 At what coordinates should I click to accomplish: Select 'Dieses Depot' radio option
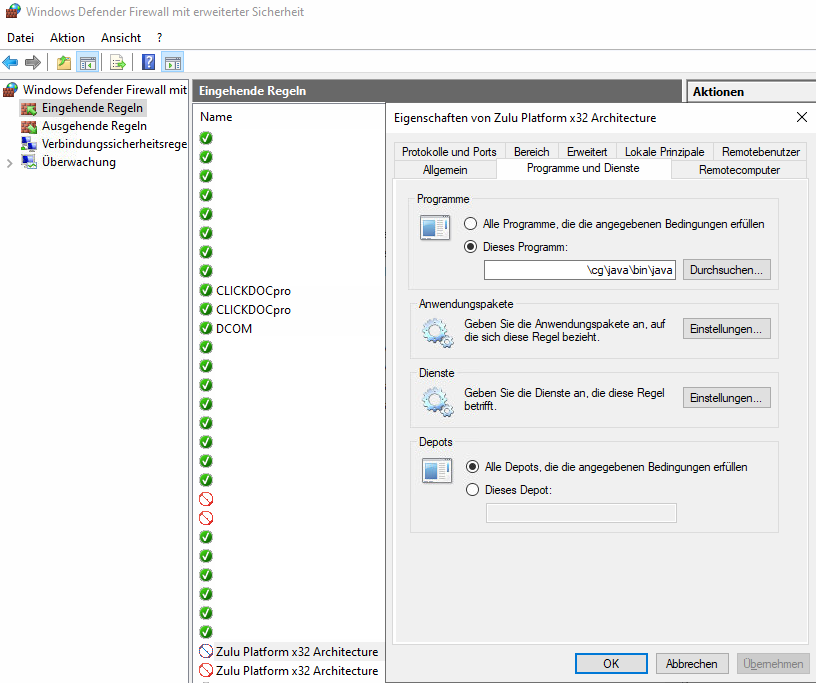pyautogui.click(x=473, y=490)
